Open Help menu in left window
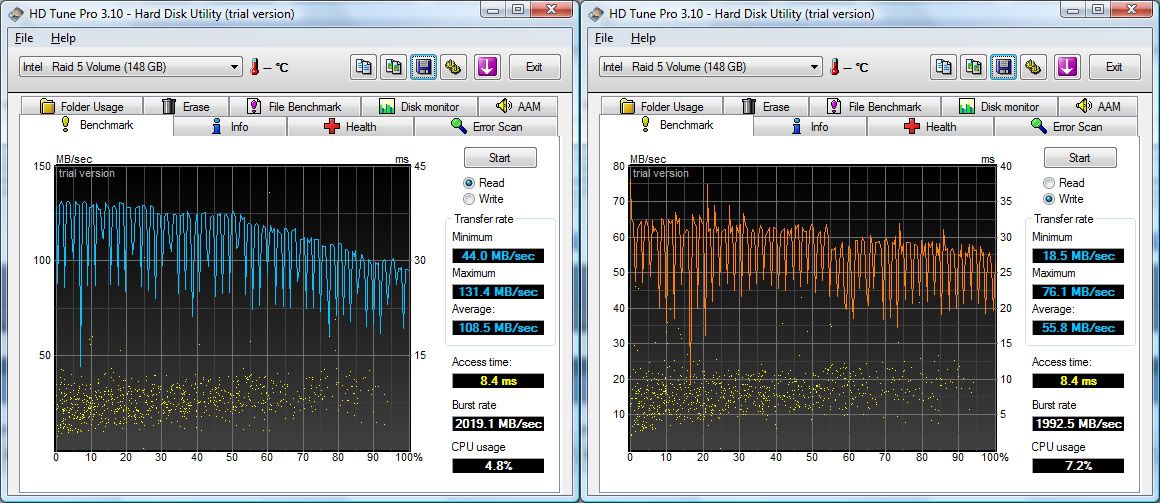The height and width of the screenshot is (503, 1160). point(63,38)
